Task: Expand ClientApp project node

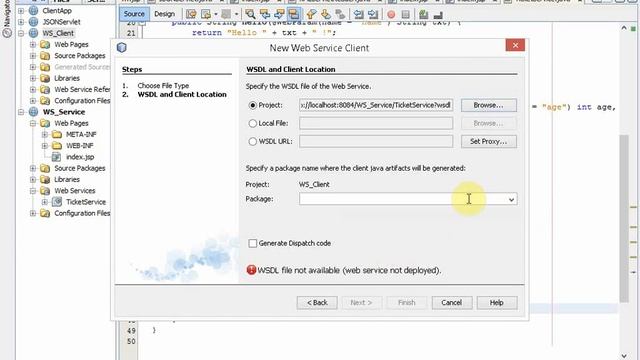Action: coord(21,11)
